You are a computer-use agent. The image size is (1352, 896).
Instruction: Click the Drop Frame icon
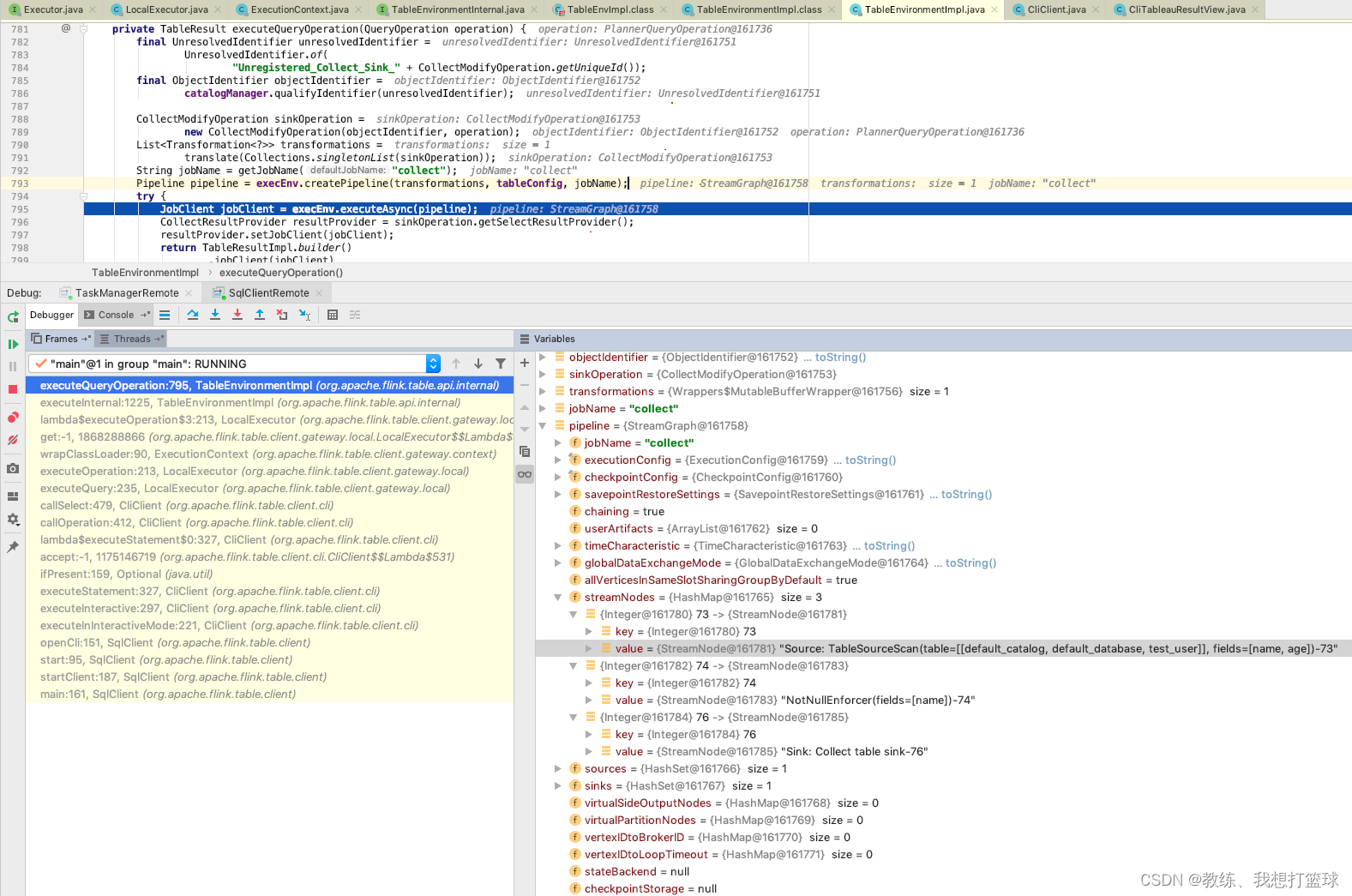(x=282, y=315)
